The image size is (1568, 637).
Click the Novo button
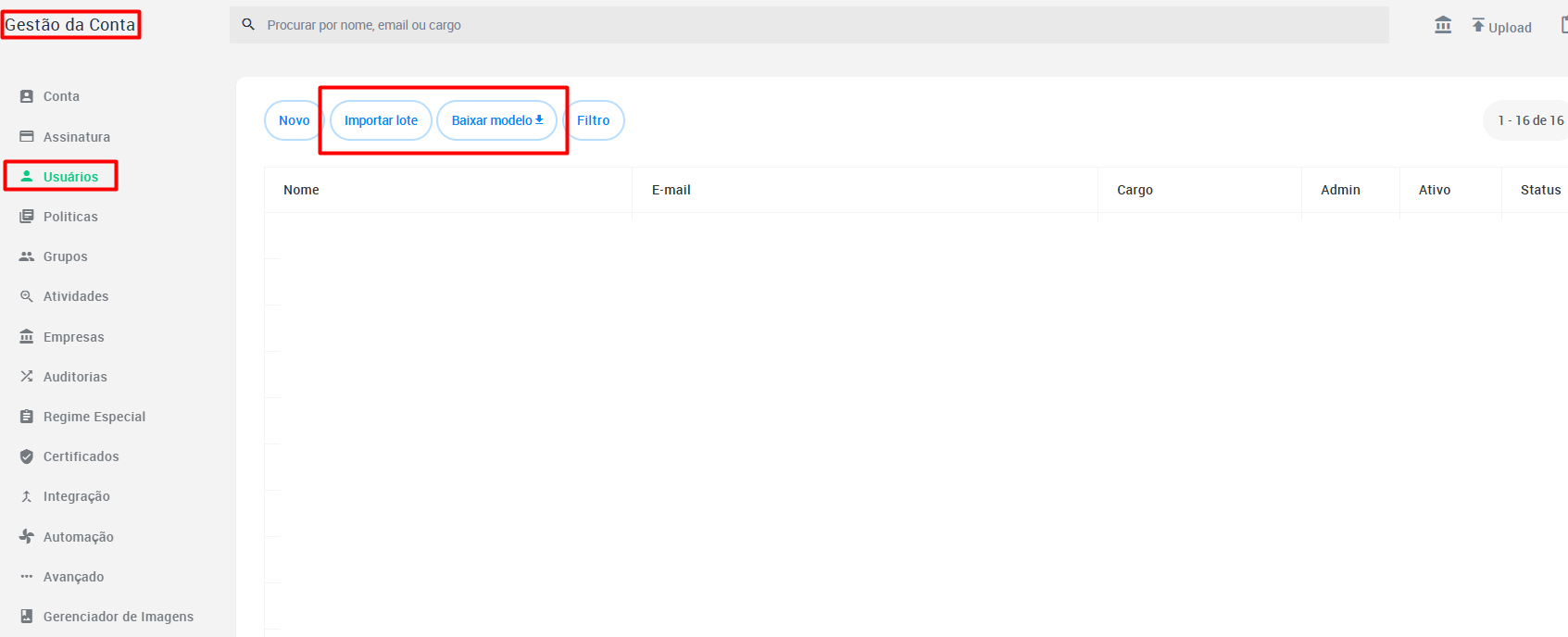(x=294, y=120)
